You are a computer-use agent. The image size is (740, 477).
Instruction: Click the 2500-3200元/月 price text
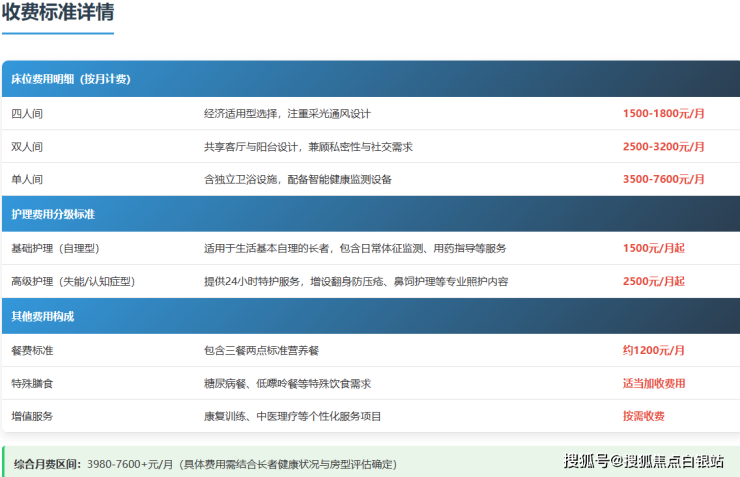(x=663, y=147)
